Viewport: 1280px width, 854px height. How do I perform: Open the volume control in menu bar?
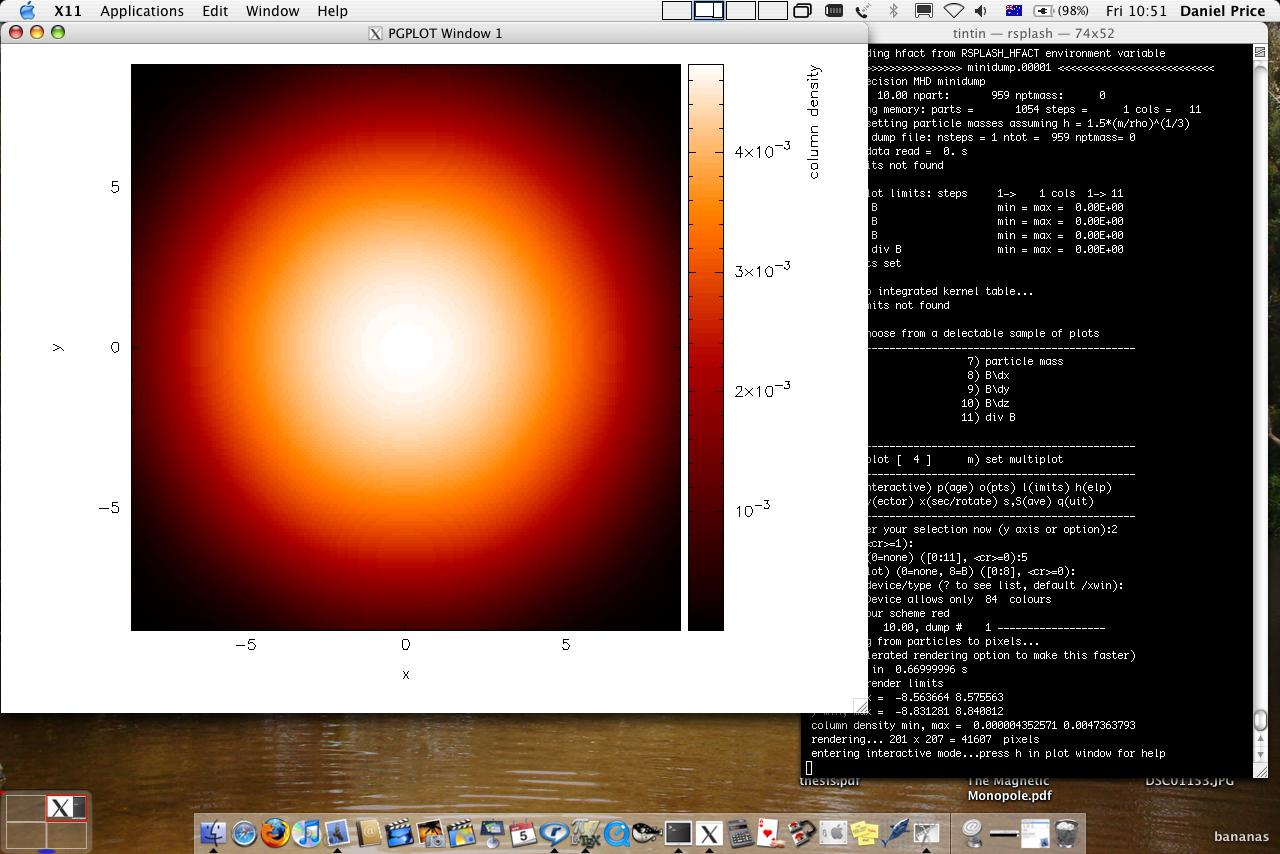(x=981, y=11)
